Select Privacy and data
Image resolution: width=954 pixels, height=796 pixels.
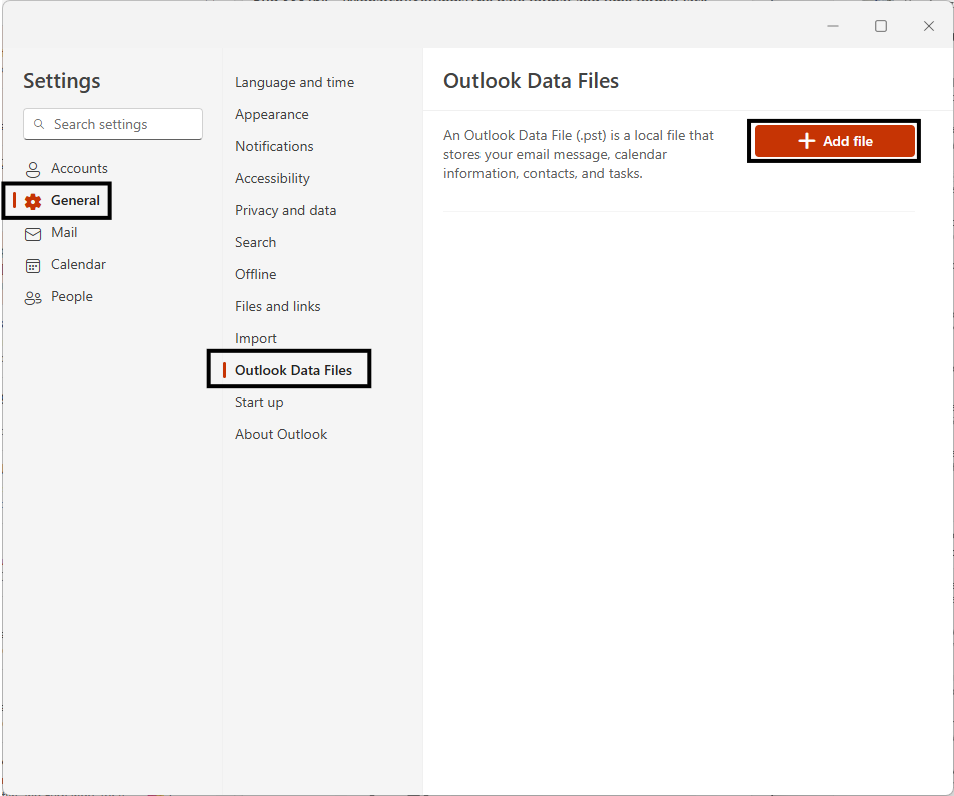coord(285,210)
